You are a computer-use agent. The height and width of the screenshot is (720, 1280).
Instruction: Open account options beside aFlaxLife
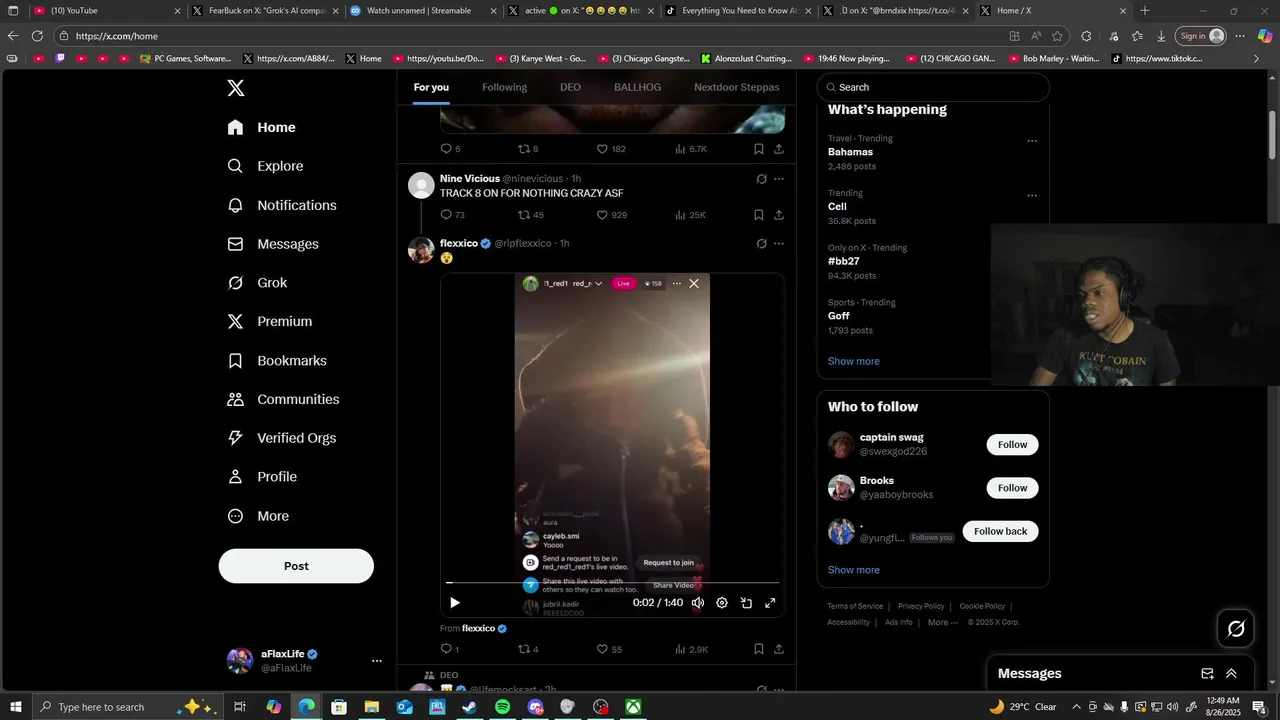click(x=377, y=661)
